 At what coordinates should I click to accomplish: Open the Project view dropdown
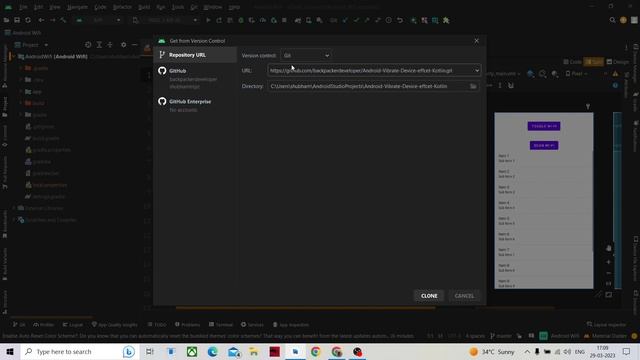pyautogui.click(x=31, y=45)
